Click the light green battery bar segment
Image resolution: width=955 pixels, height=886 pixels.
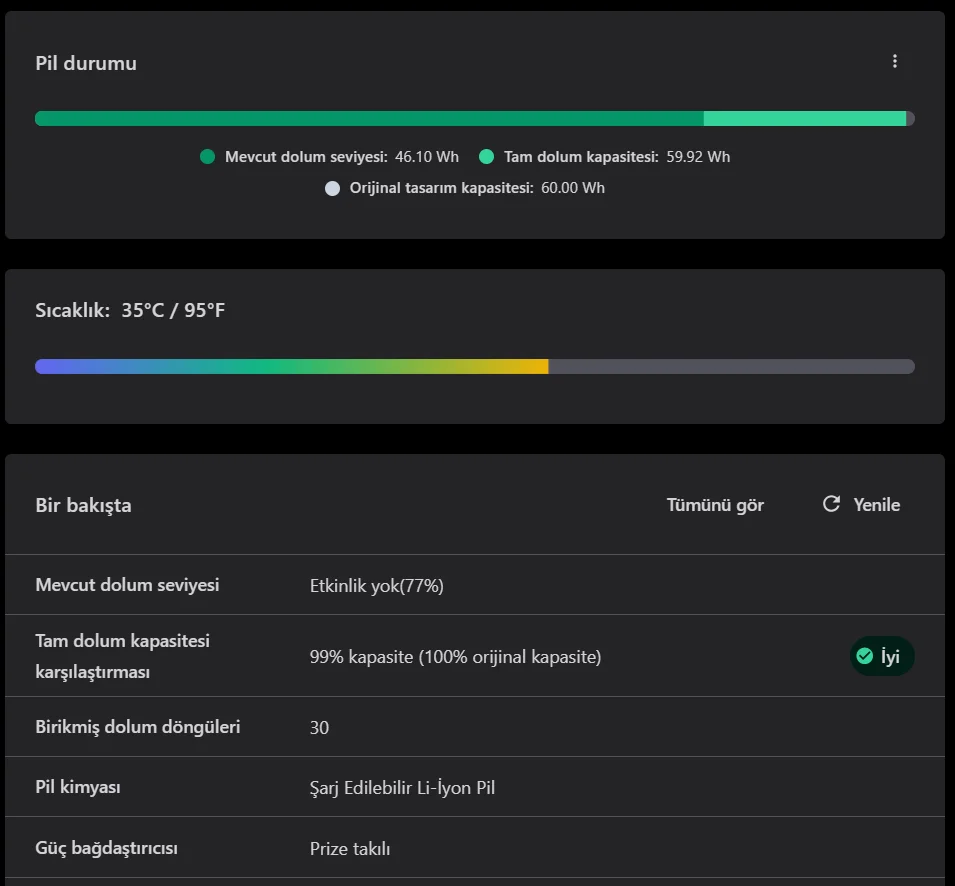(x=804, y=119)
